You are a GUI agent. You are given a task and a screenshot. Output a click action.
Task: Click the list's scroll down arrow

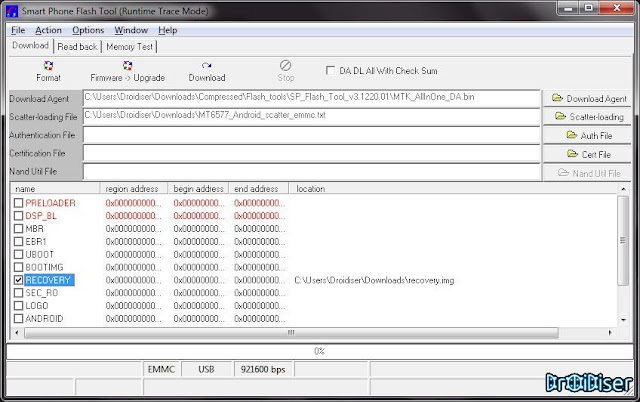(x=623, y=320)
